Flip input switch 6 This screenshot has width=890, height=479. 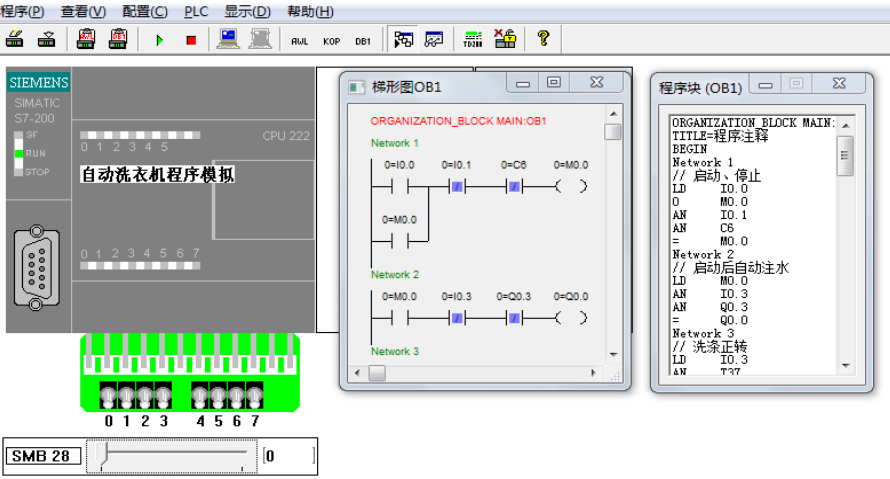(x=236, y=395)
